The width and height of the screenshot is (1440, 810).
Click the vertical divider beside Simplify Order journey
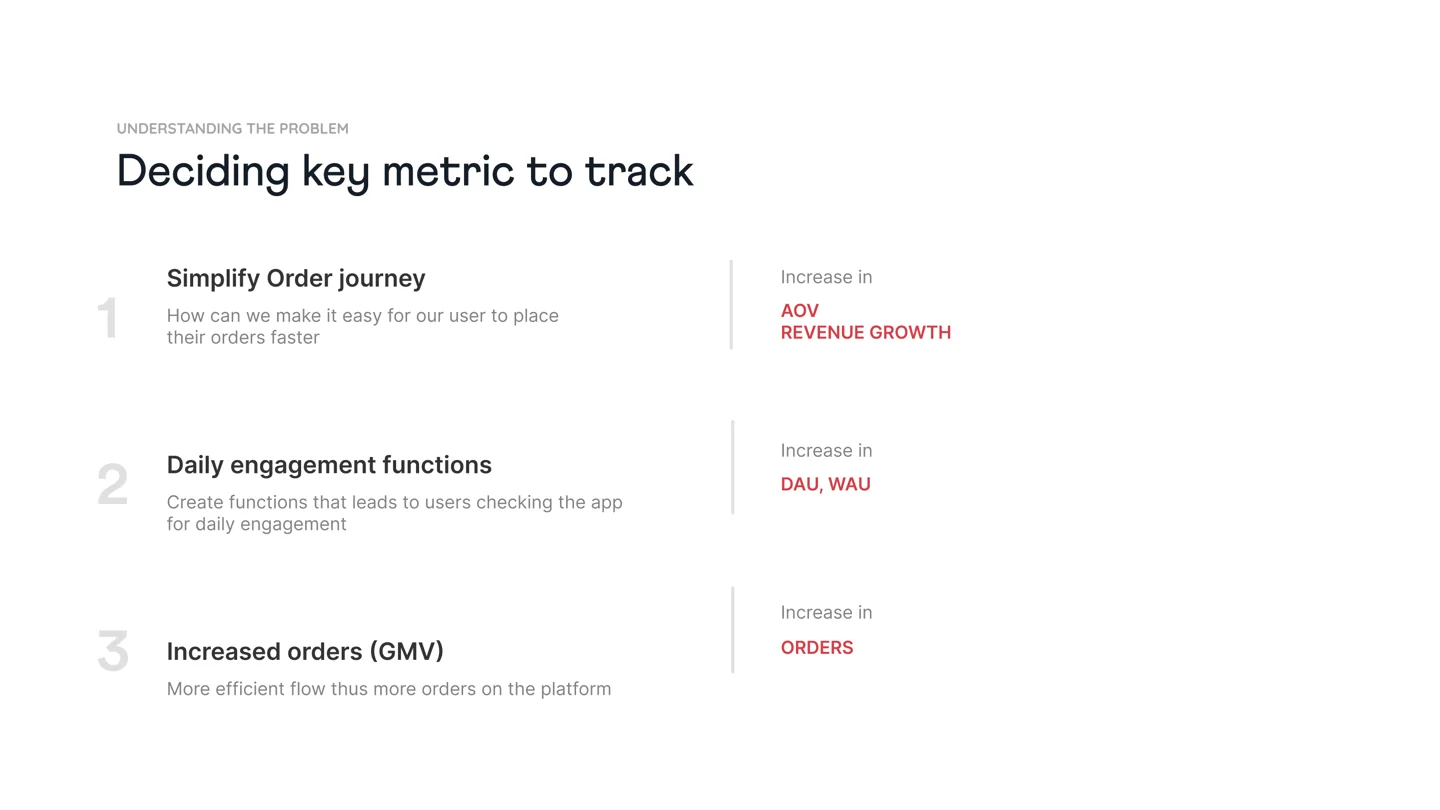tap(732, 305)
